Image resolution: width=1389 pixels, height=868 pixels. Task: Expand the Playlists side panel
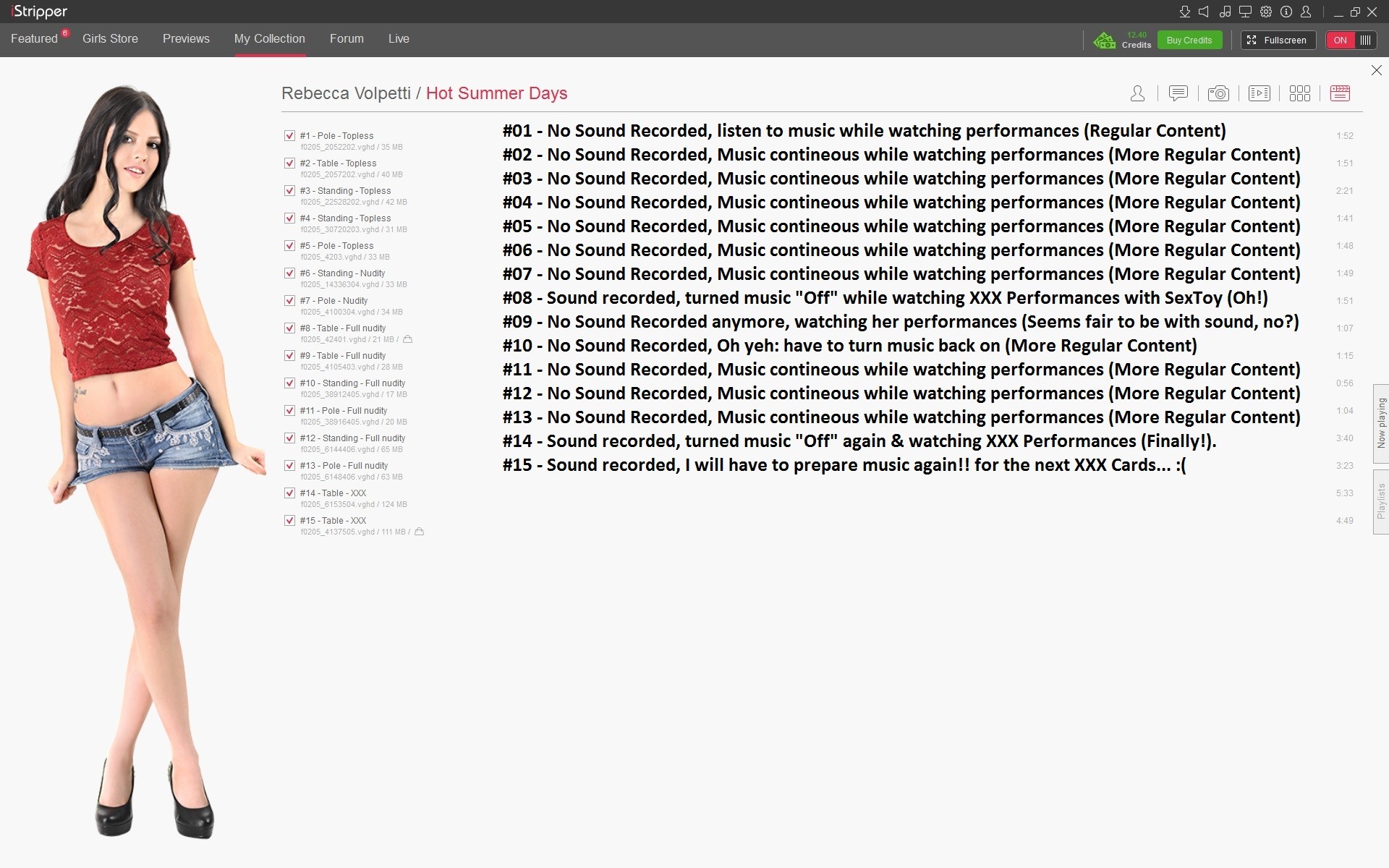[1380, 501]
